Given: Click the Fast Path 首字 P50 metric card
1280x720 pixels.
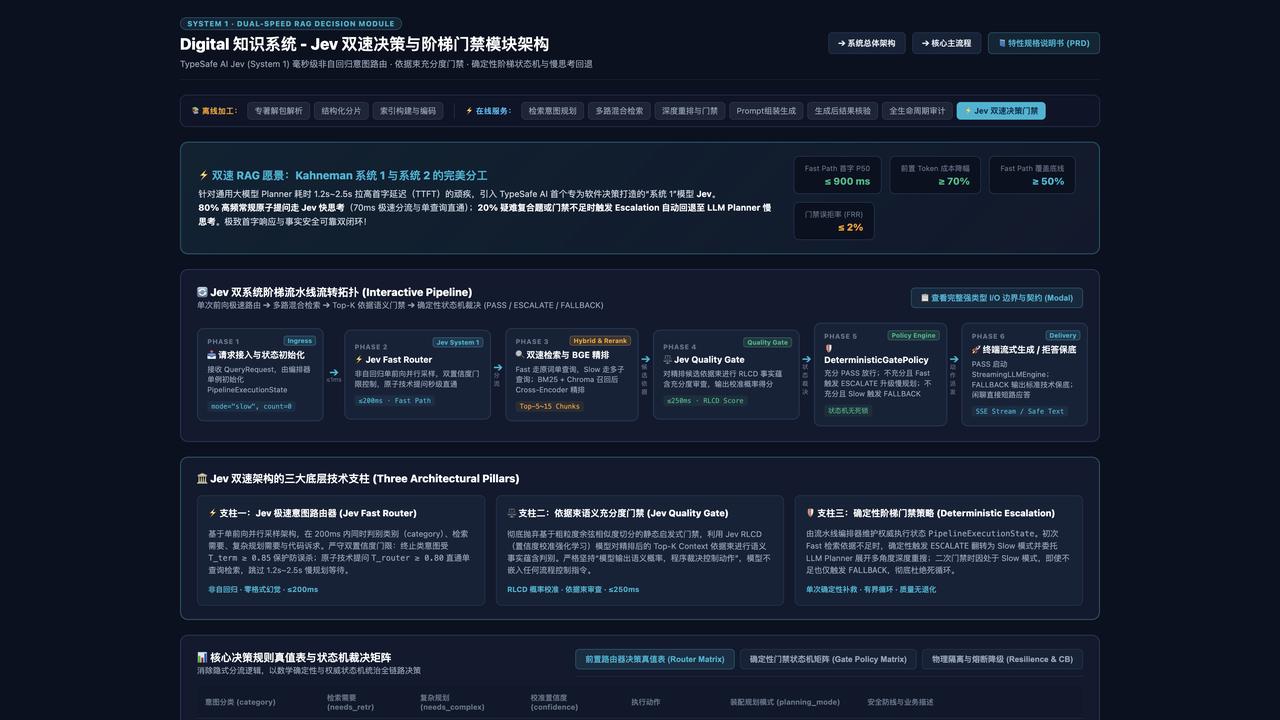Looking at the screenshot, I should tap(838, 175).
